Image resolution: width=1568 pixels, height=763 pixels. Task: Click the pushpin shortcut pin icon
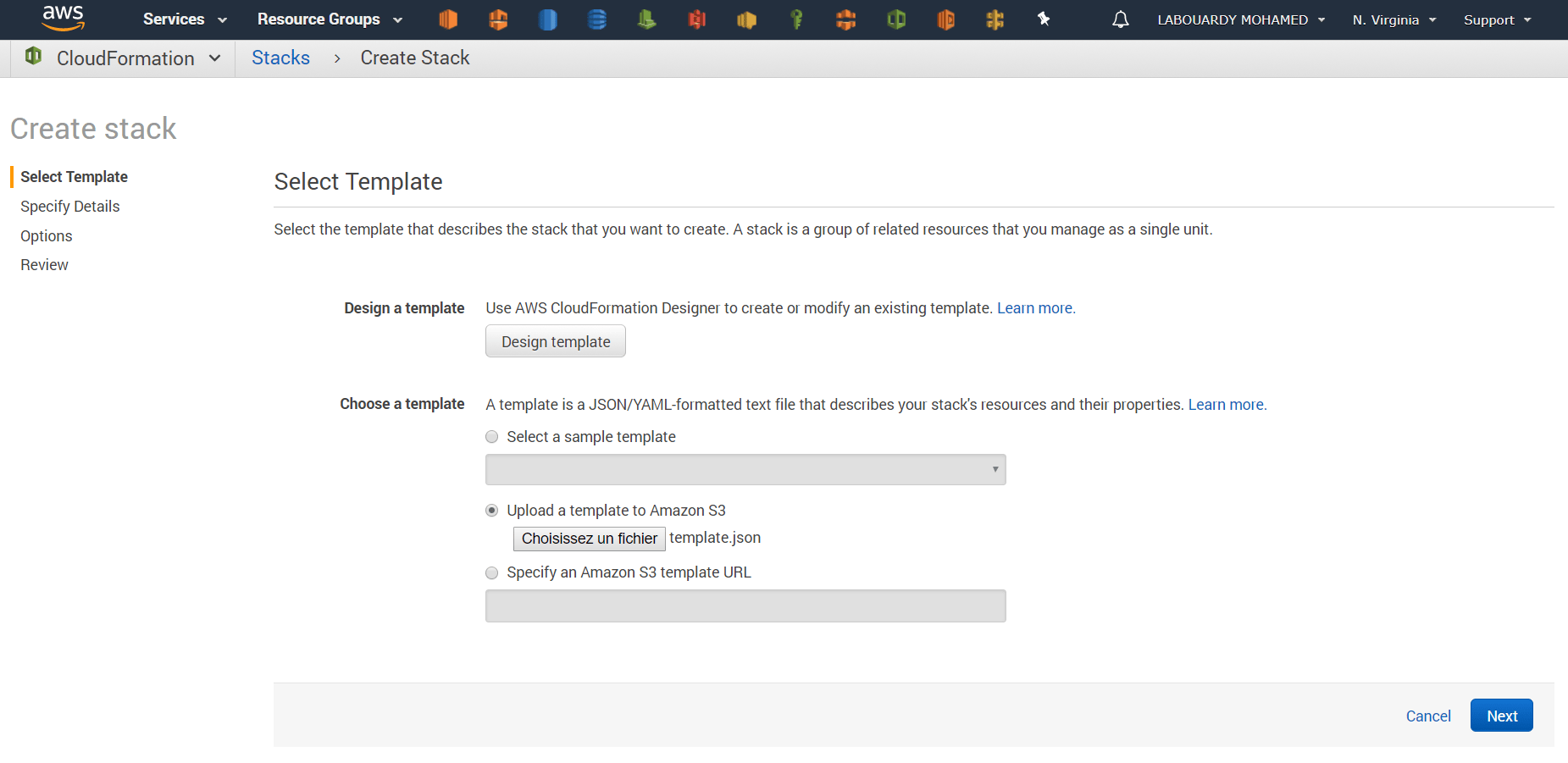coord(1044,19)
